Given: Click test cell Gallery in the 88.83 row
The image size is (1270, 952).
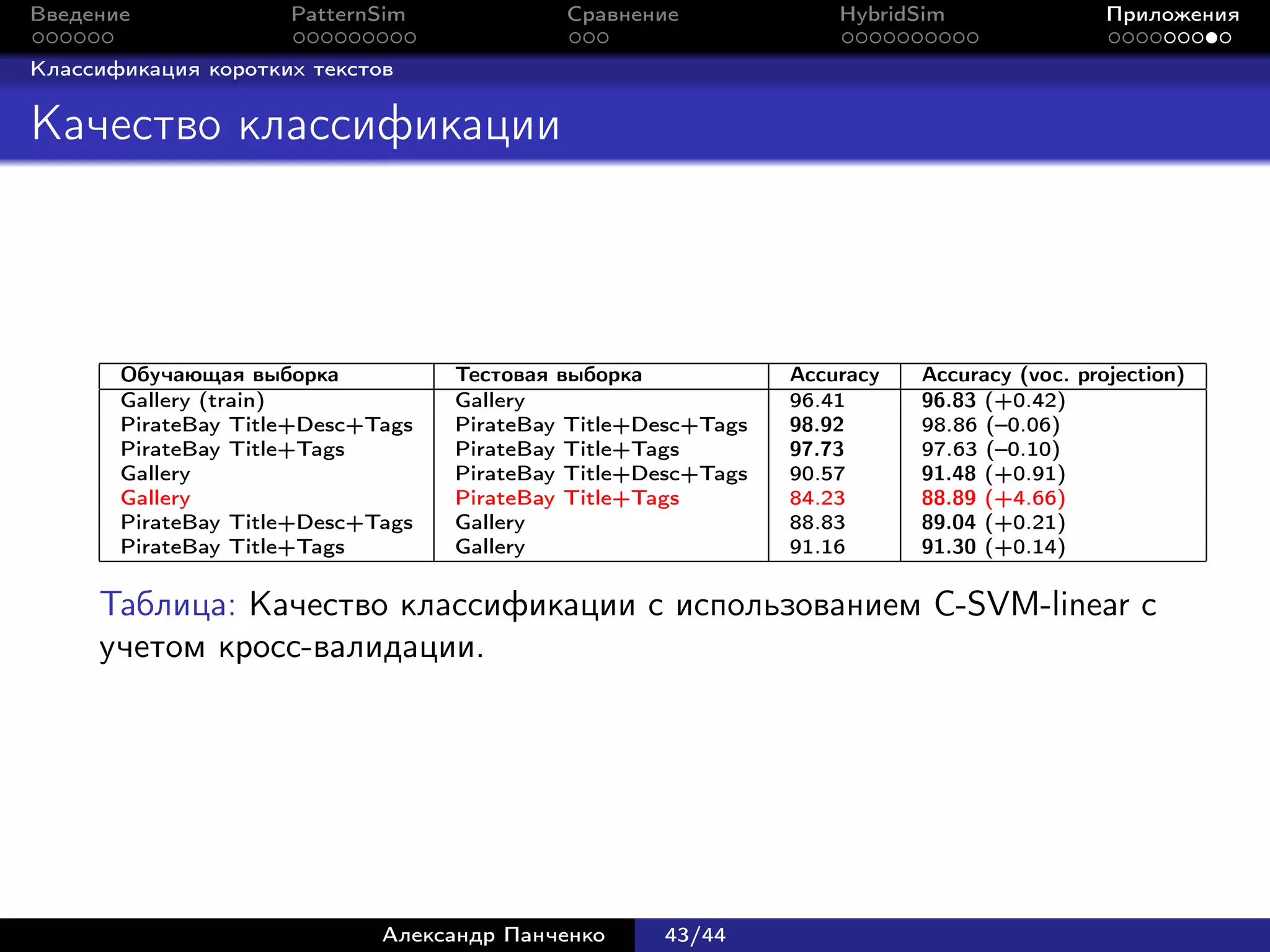Looking at the screenshot, I should click(490, 523).
